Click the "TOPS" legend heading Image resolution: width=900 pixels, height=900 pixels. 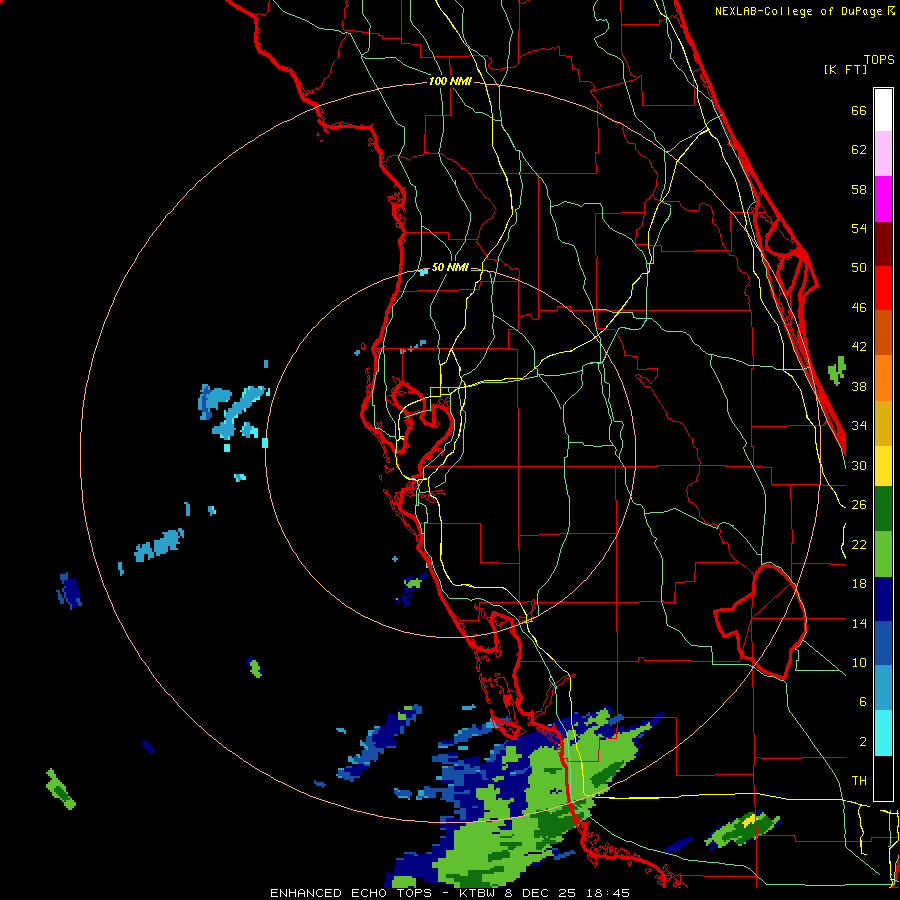tap(879, 59)
